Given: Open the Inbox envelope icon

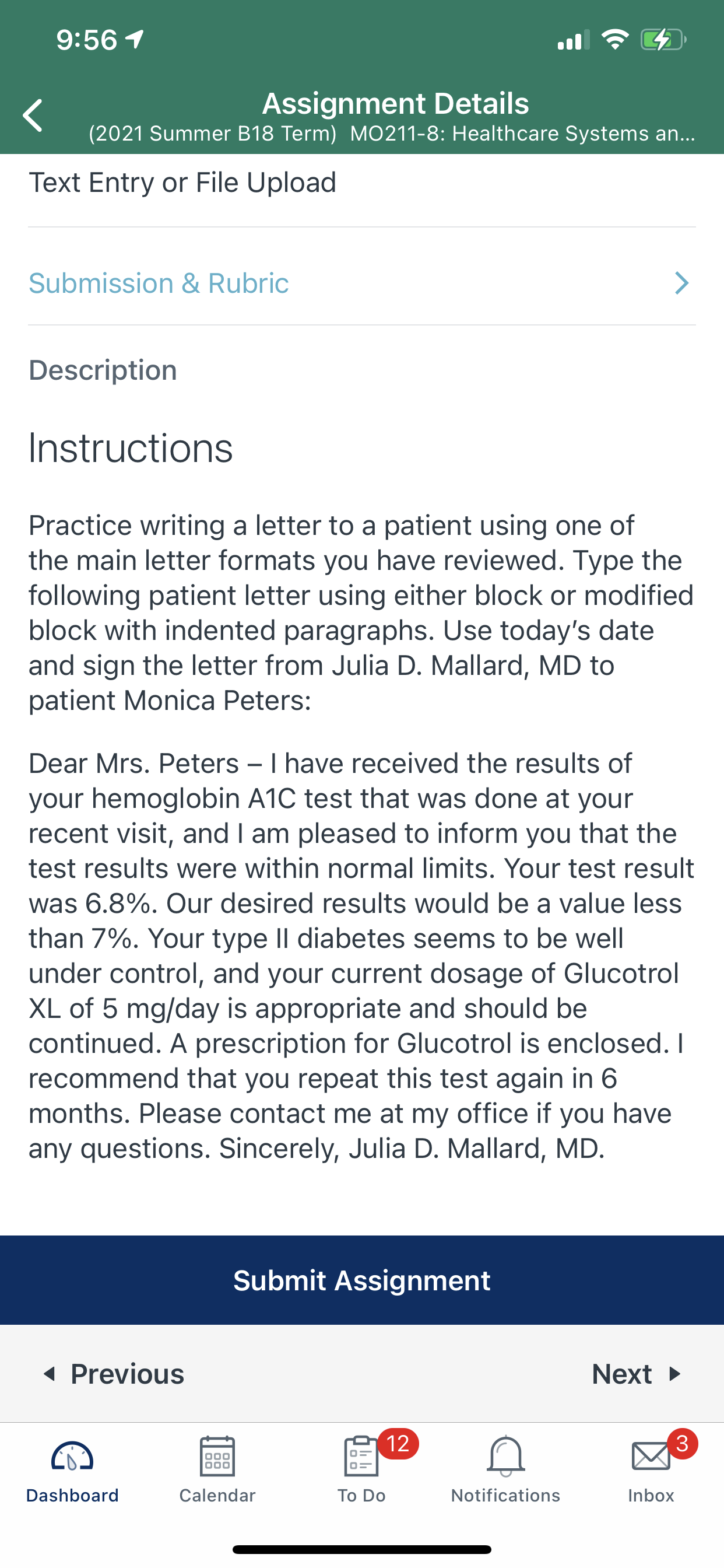Looking at the screenshot, I should 651,1457.
